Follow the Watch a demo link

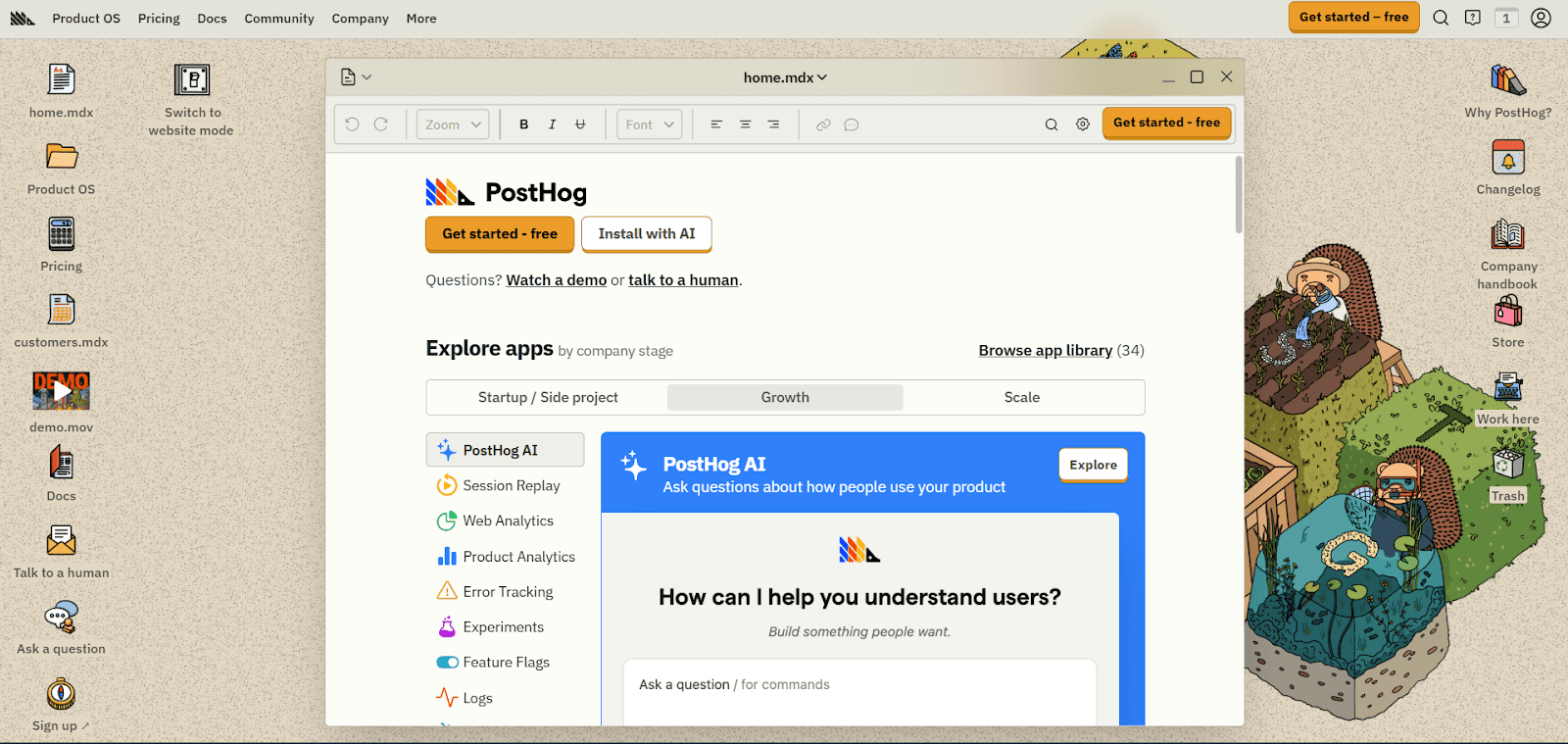point(557,280)
